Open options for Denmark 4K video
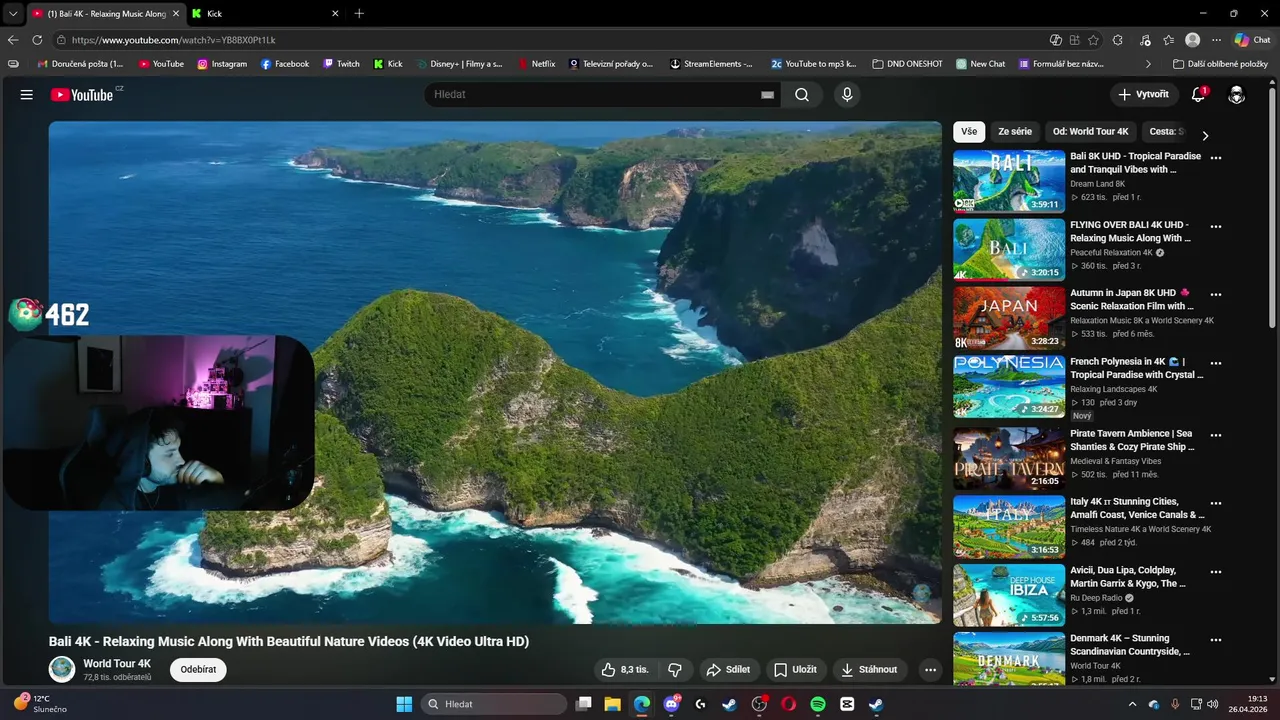1280x720 pixels. 1216,640
